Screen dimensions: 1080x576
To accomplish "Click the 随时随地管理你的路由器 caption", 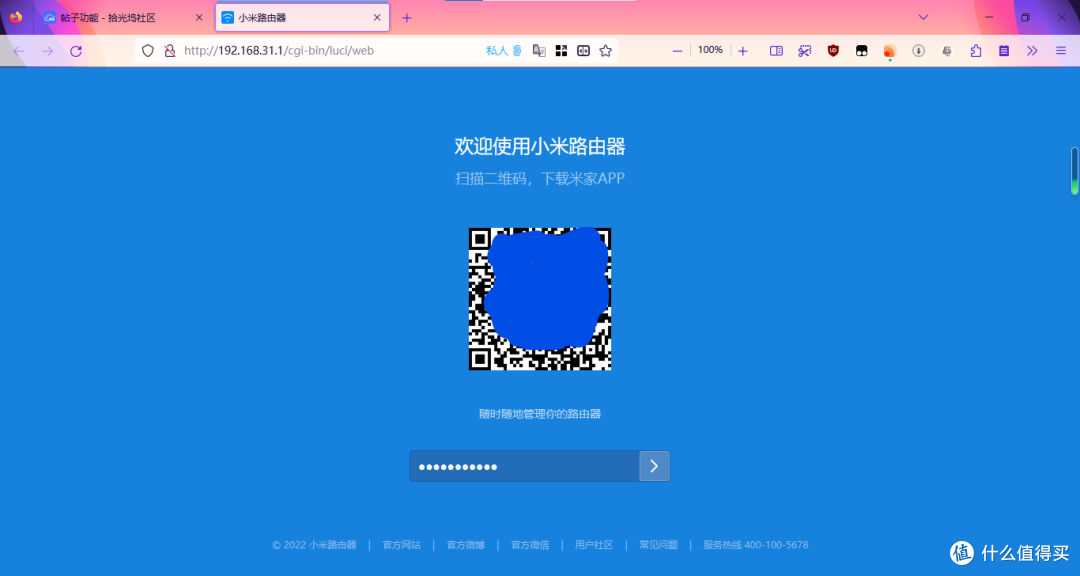I will pos(540,414).
